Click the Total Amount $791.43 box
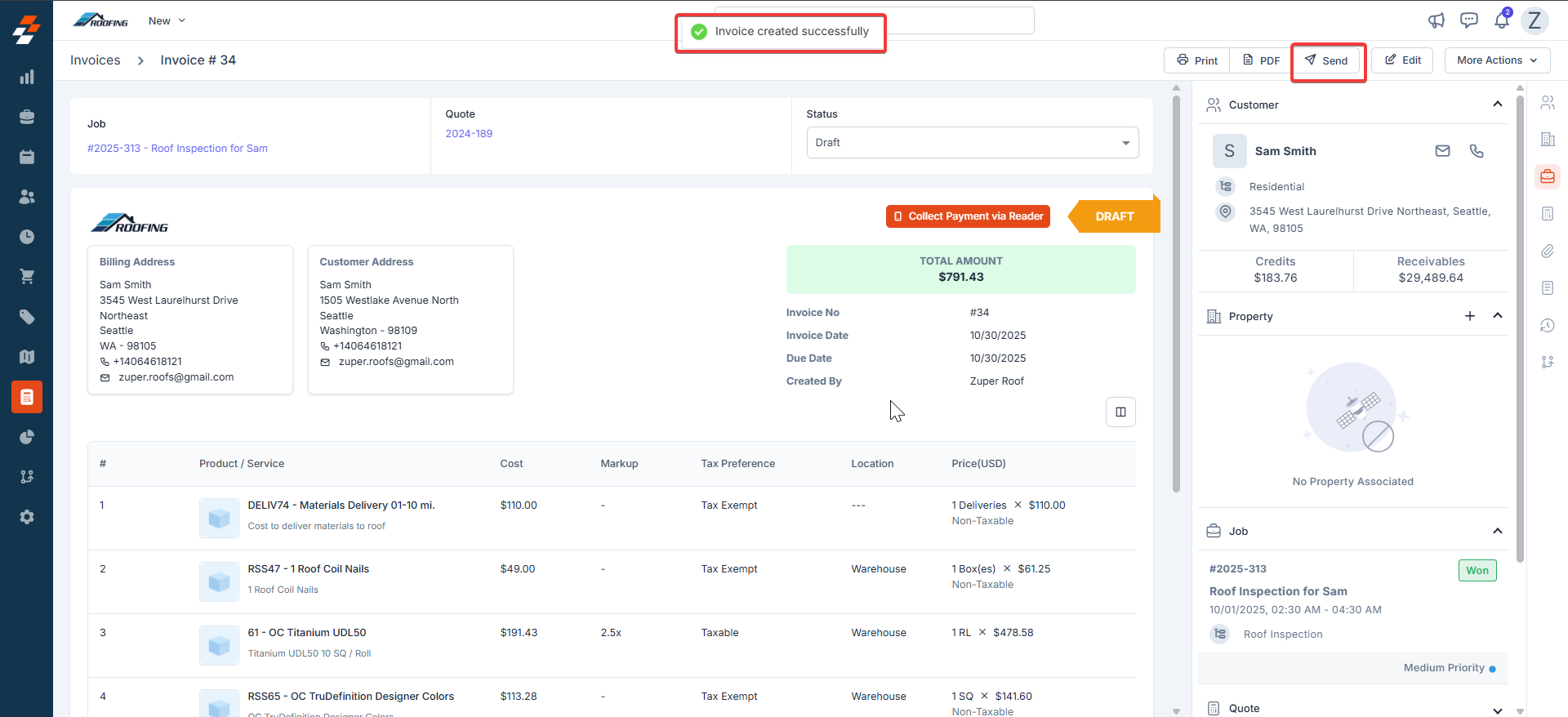 [961, 269]
